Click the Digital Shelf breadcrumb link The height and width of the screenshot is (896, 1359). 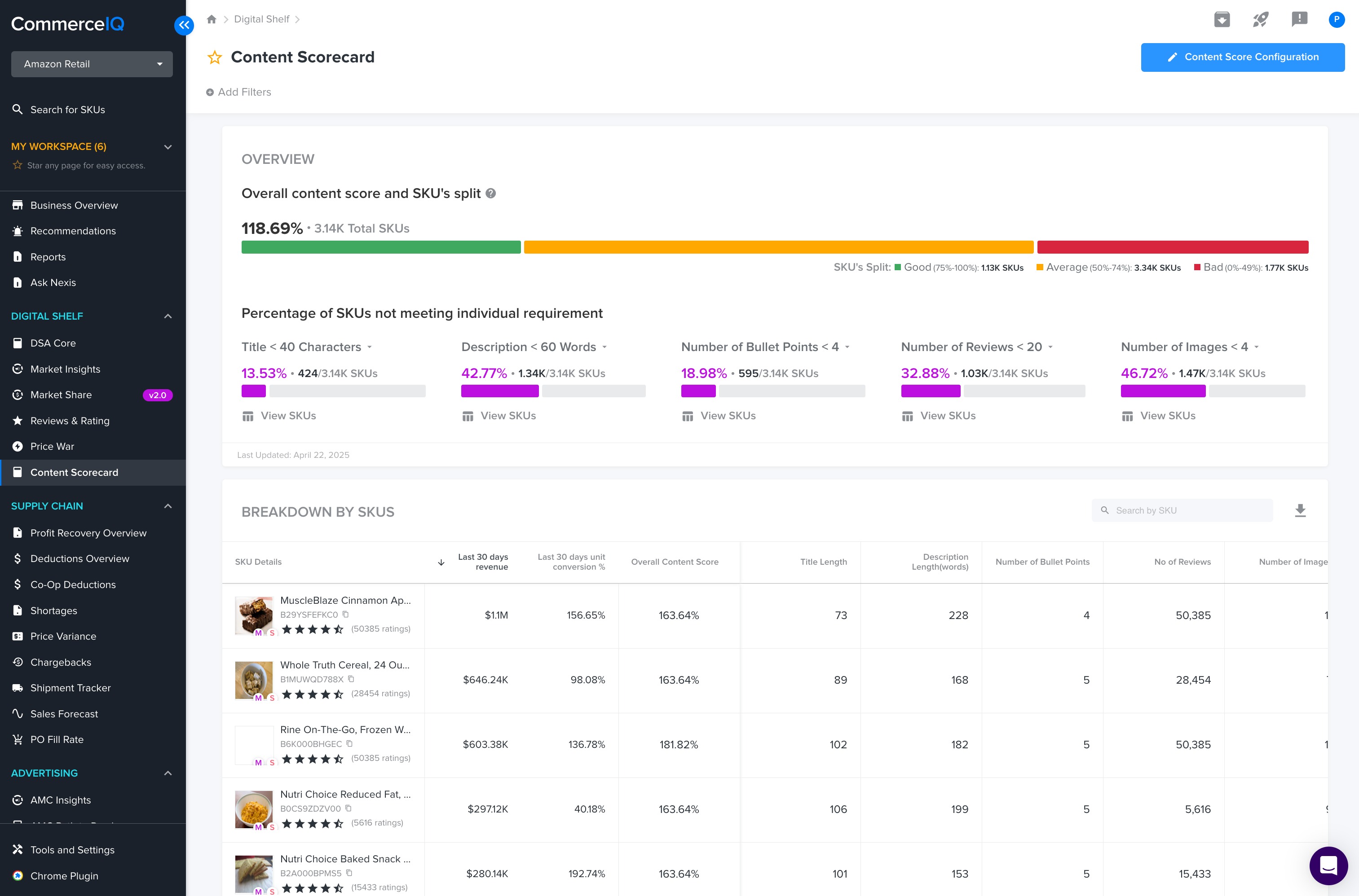coord(261,19)
